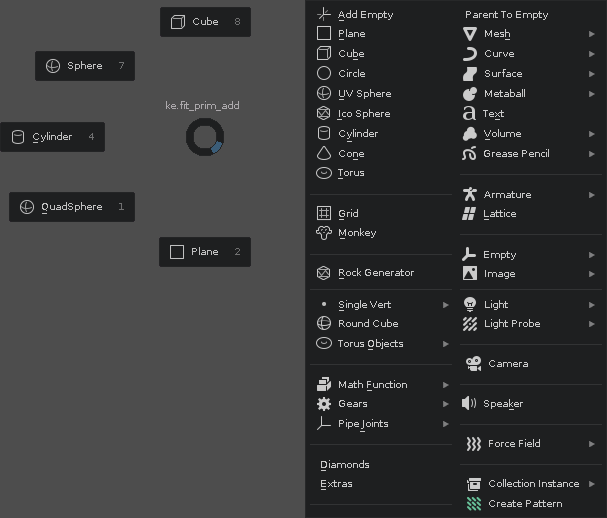Click the pie menu center ring
The height and width of the screenshot is (518, 607).
[205, 137]
